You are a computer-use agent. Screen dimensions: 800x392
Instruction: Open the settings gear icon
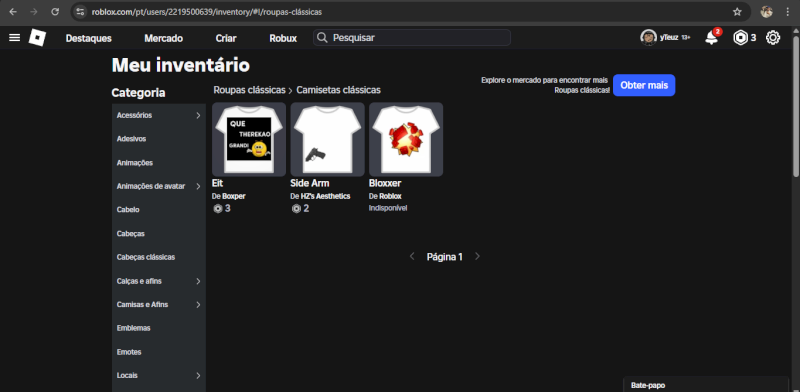(x=773, y=38)
